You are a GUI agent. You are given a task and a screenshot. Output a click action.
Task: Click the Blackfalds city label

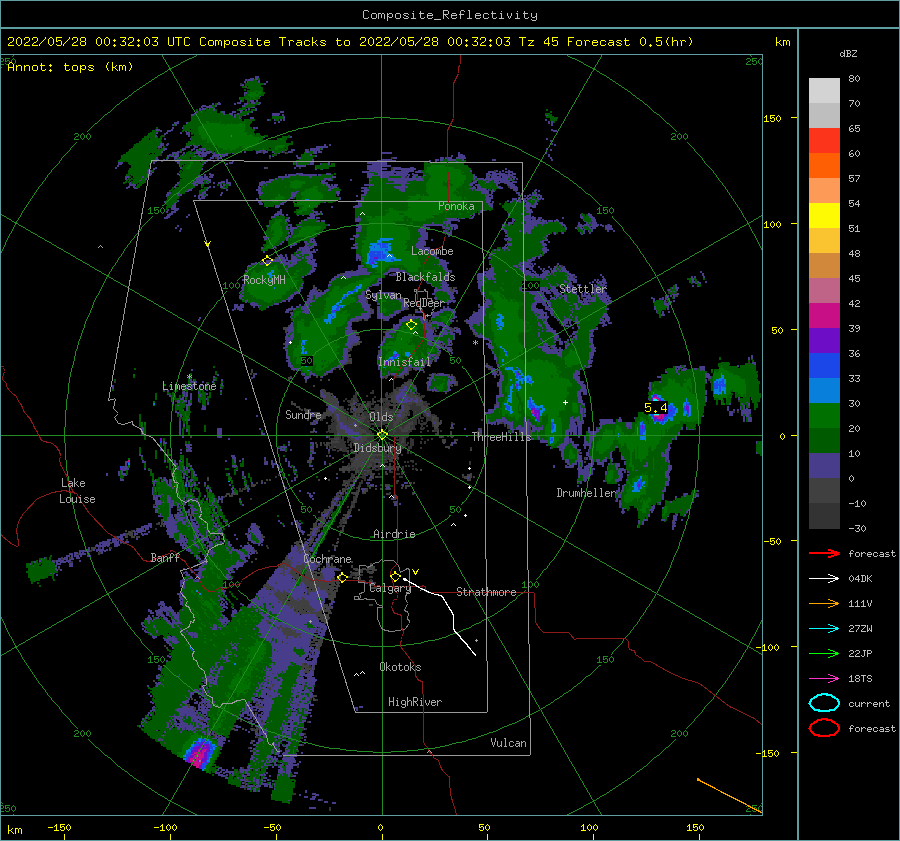[x=425, y=277]
